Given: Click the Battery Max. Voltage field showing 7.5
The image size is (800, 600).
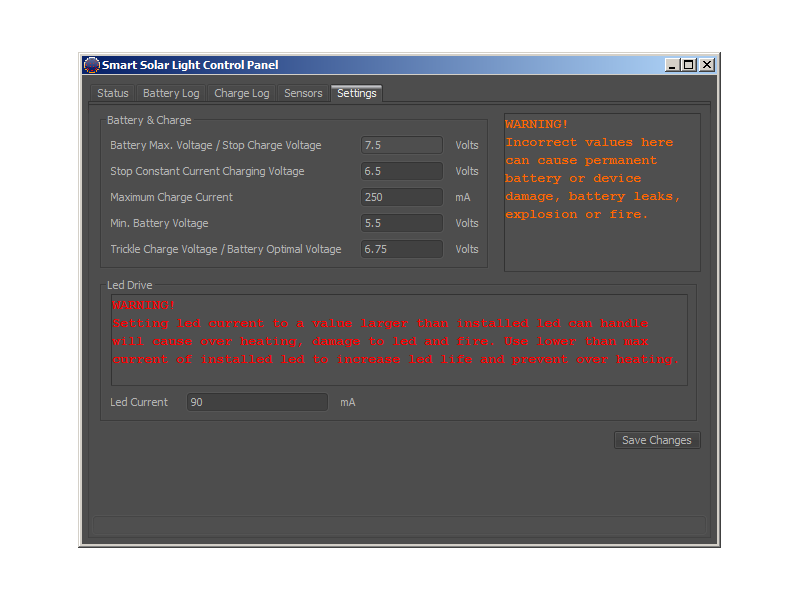Looking at the screenshot, I should tap(402, 145).
